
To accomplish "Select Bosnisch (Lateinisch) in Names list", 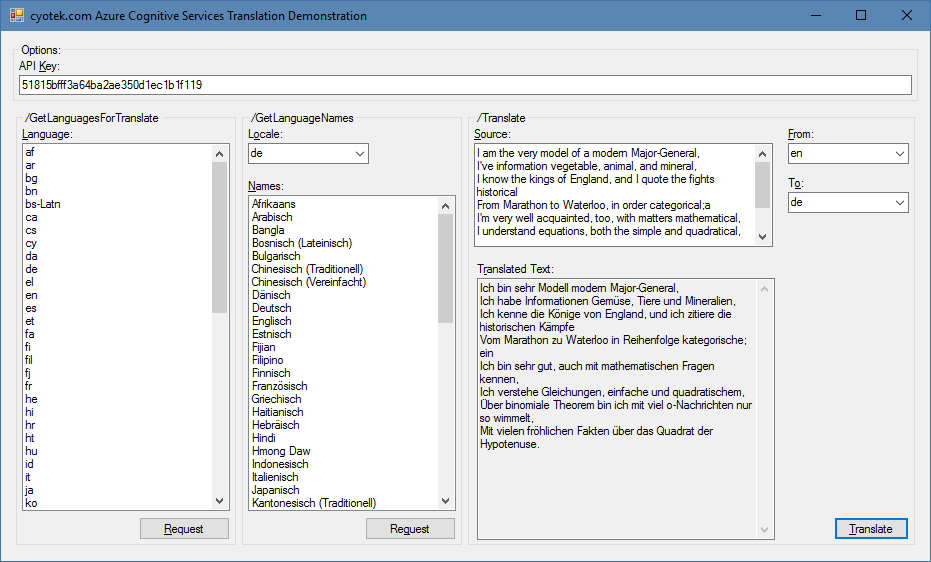I will tap(344, 244).
